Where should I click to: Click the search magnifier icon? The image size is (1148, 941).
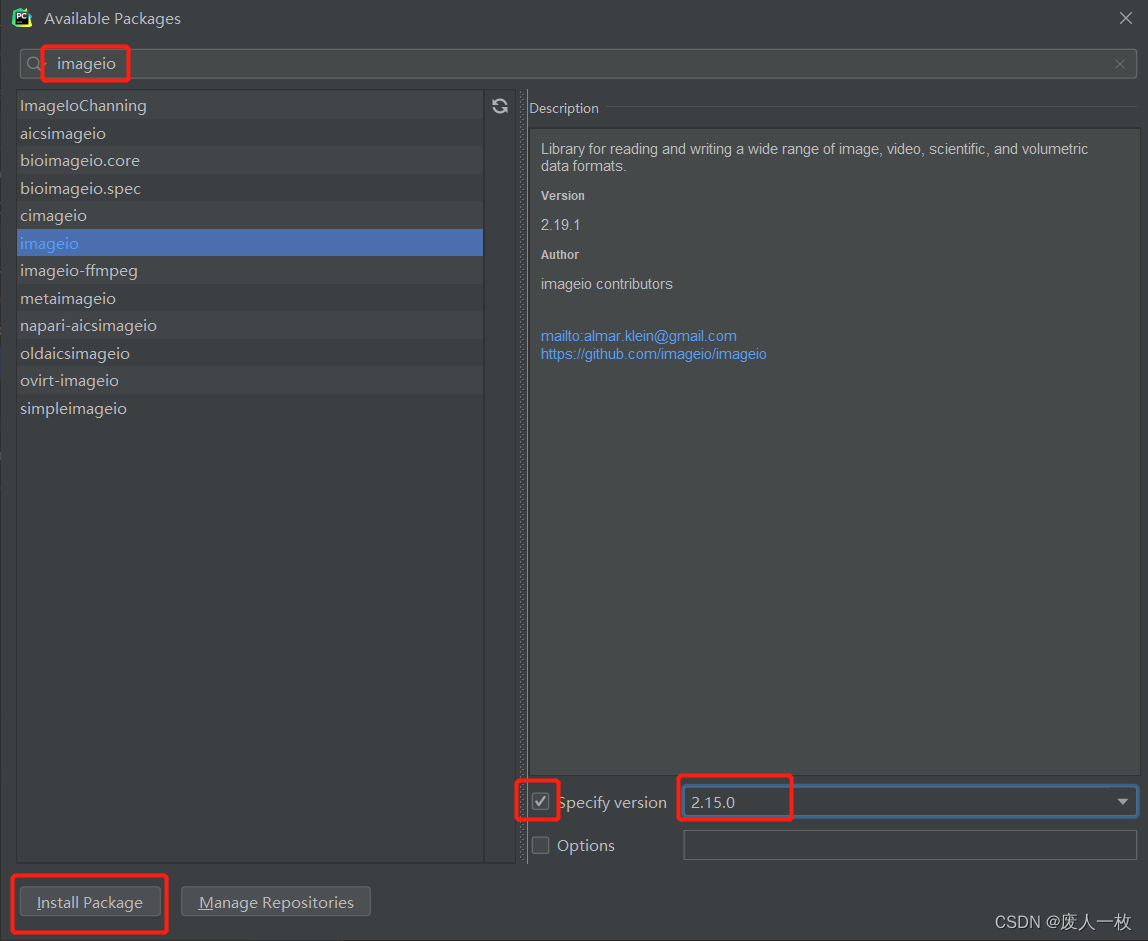34,64
